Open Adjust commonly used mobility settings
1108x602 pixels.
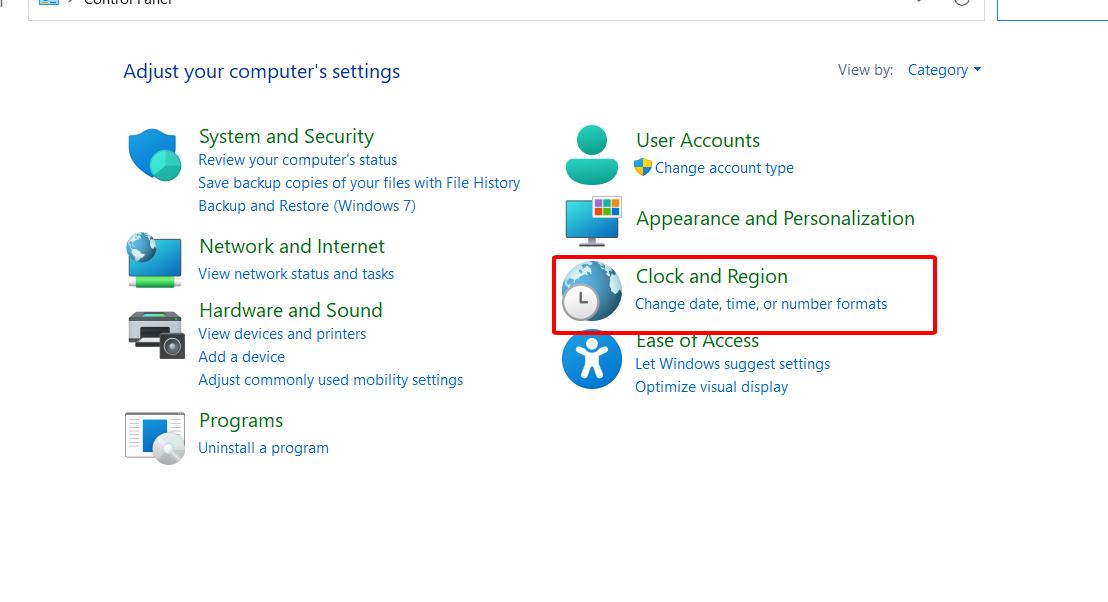pos(331,379)
